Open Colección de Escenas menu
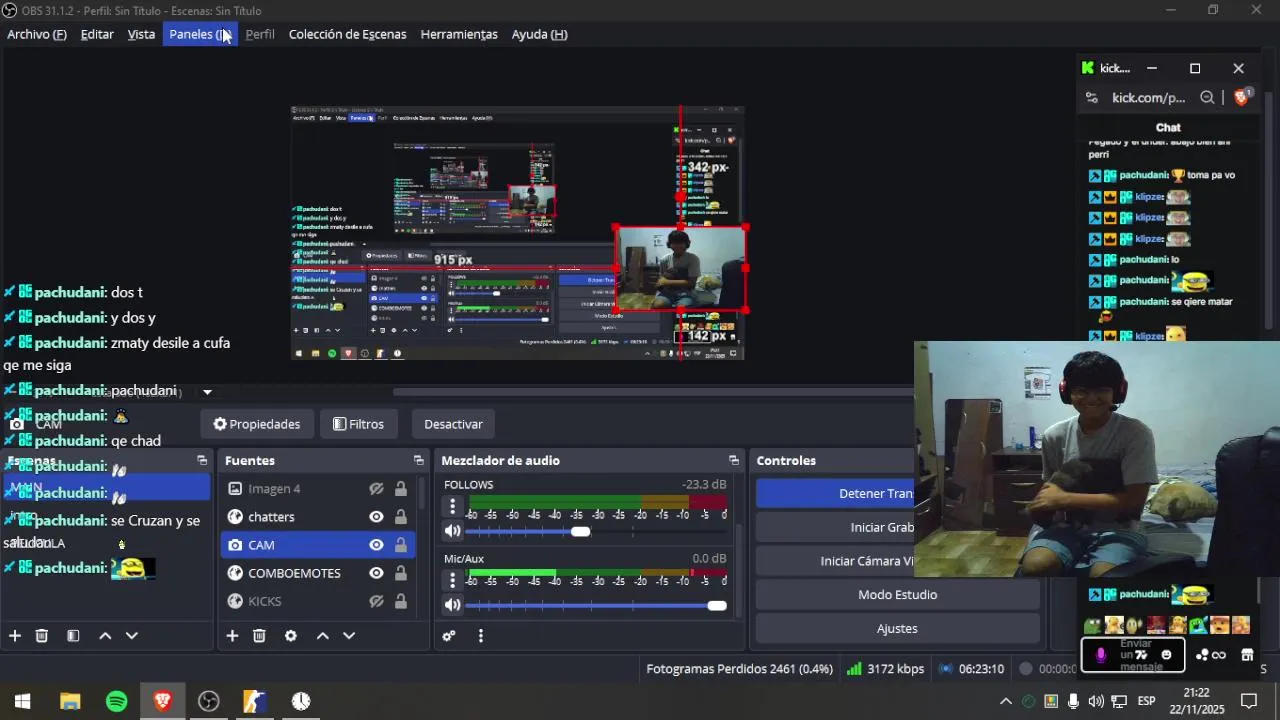Screen dimensions: 1280x720 coord(347,34)
